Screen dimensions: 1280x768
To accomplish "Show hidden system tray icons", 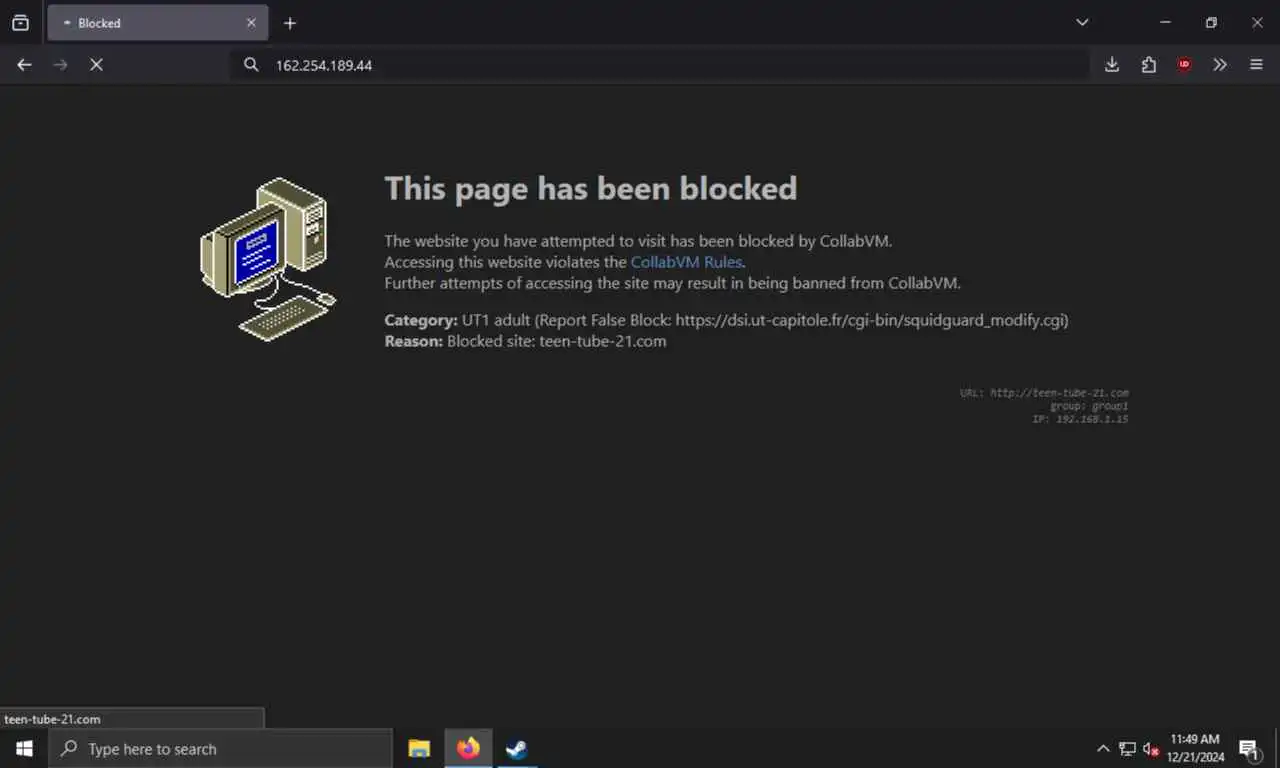I will pos(1103,749).
